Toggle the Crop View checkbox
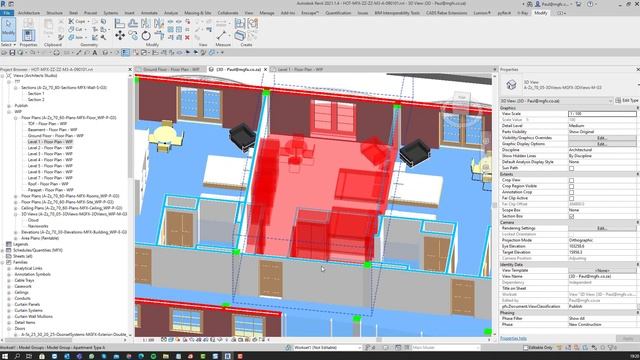Viewport: 640px width, 360px height. [571, 180]
